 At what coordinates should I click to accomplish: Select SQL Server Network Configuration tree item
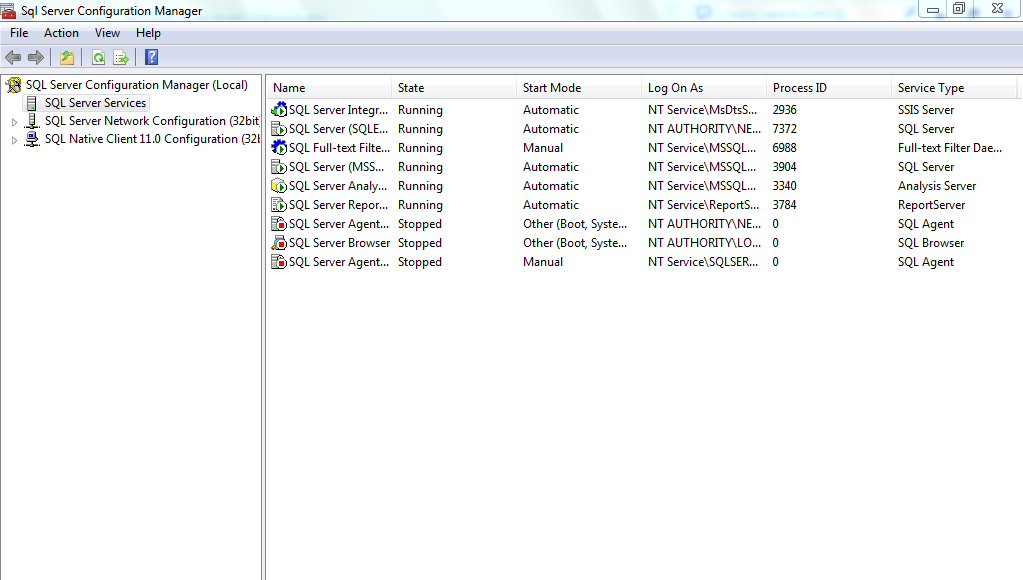click(x=152, y=121)
